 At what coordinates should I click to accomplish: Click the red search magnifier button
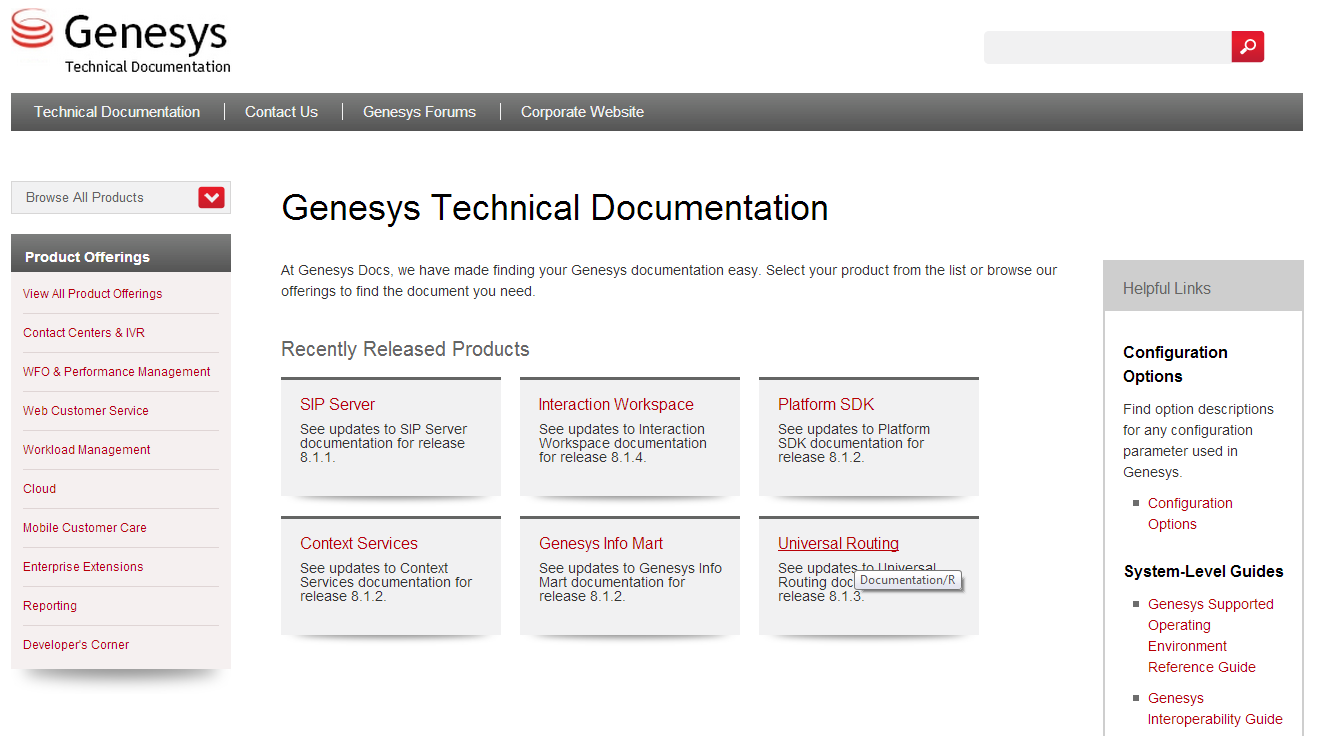pos(1247,47)
